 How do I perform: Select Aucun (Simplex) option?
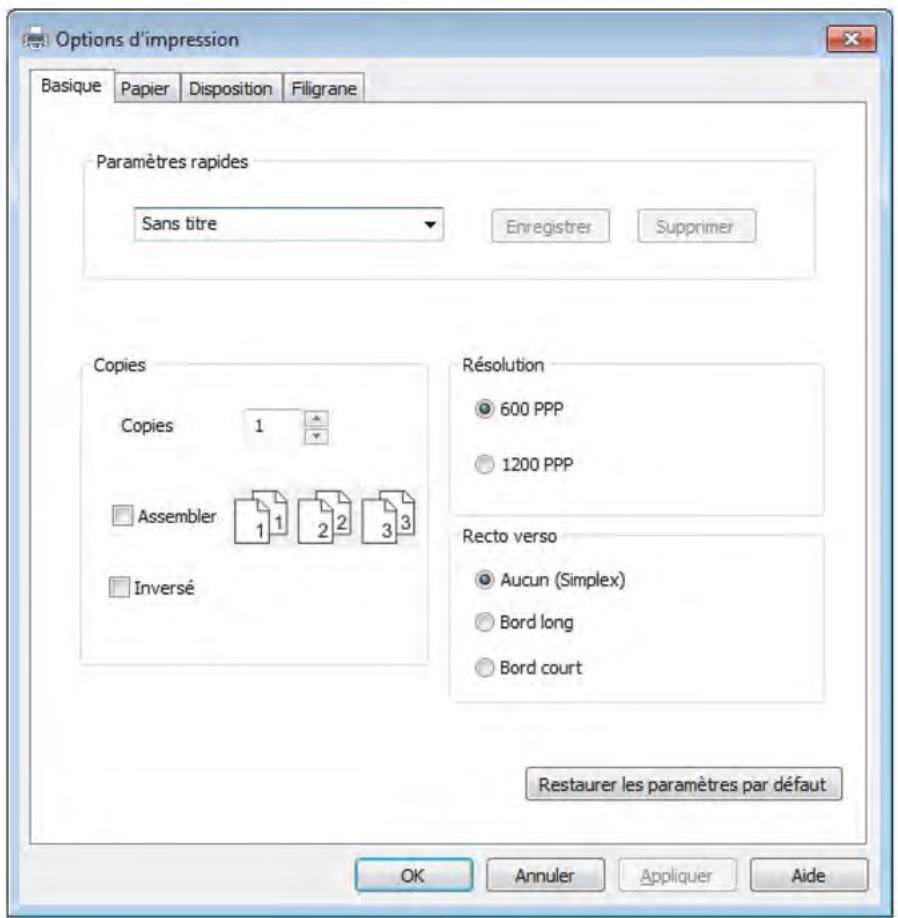485,579
